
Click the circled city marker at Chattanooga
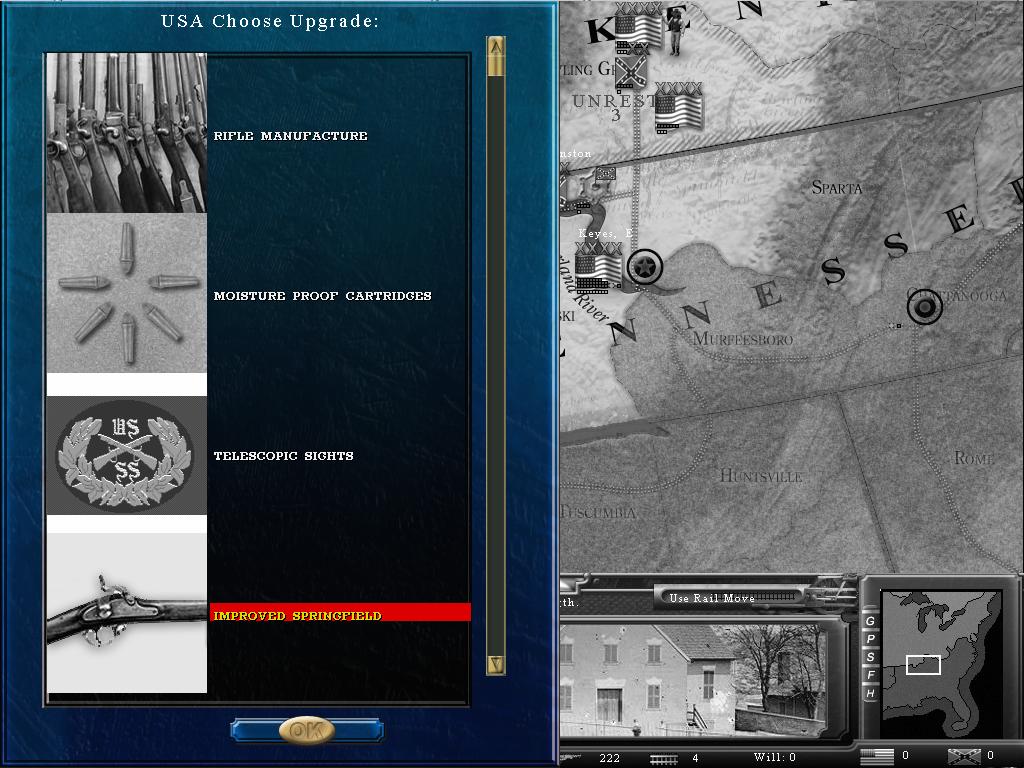click(925, 306)
